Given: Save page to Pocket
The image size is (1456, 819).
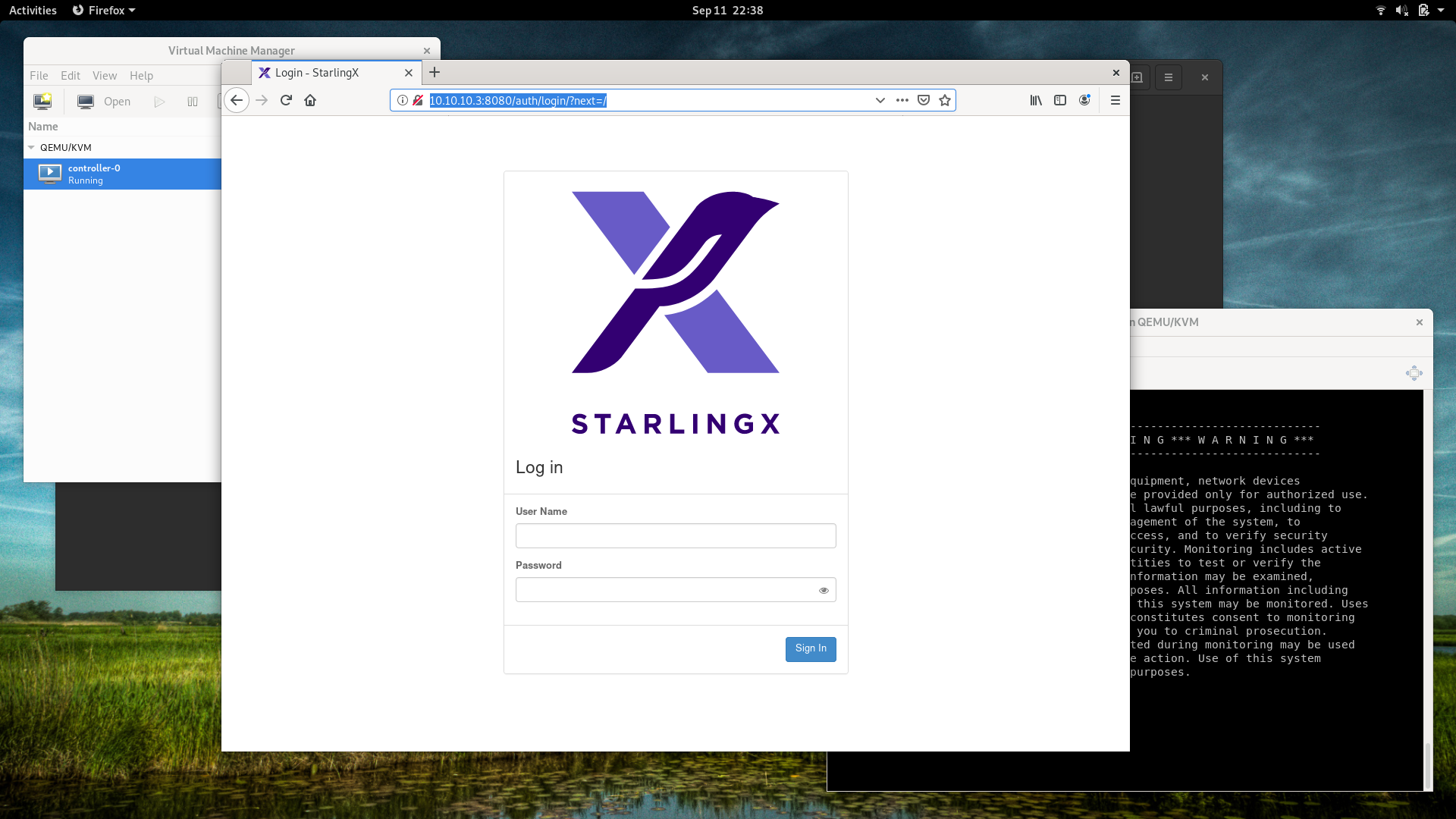Looking at the screenshot, I should click(924, 100).
